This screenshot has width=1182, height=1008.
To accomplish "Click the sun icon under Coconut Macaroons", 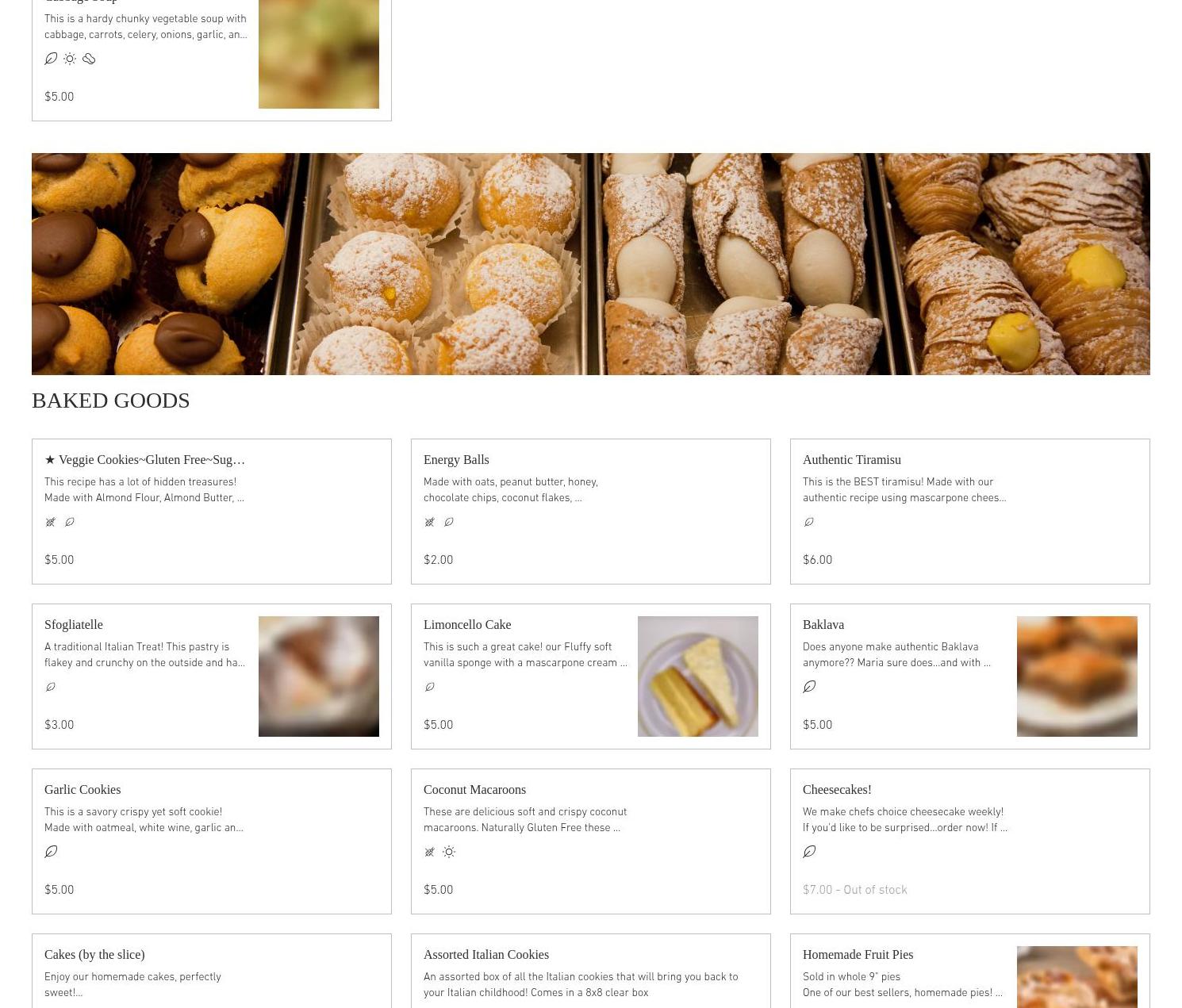I will pos(449,852).
